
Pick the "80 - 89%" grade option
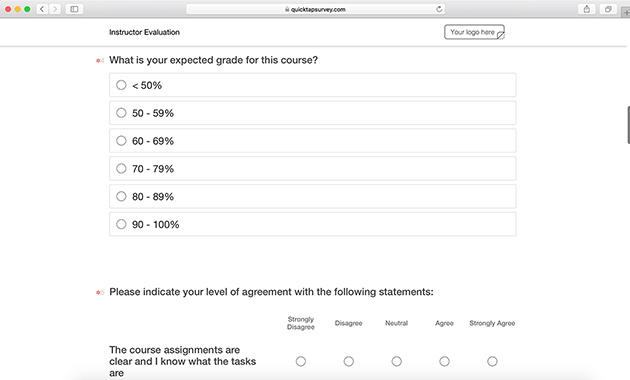pos(313,196)
